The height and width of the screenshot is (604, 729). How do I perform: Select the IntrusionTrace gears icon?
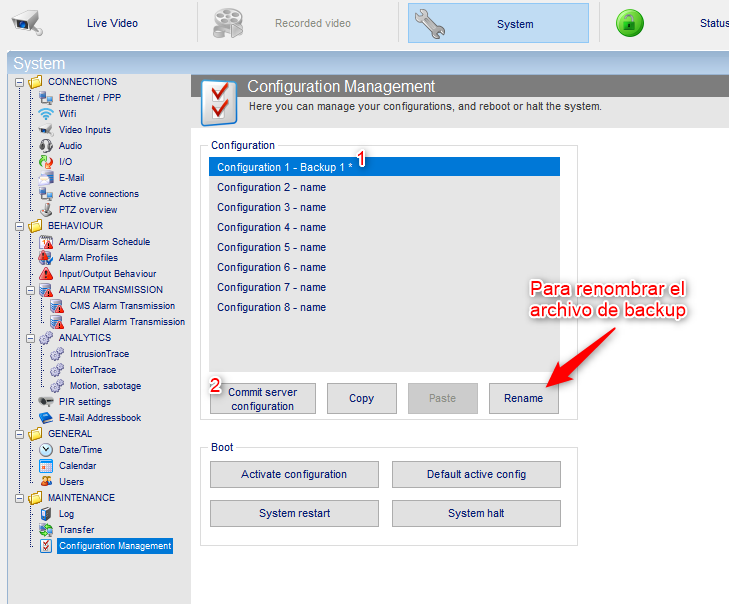coord(57,354)
